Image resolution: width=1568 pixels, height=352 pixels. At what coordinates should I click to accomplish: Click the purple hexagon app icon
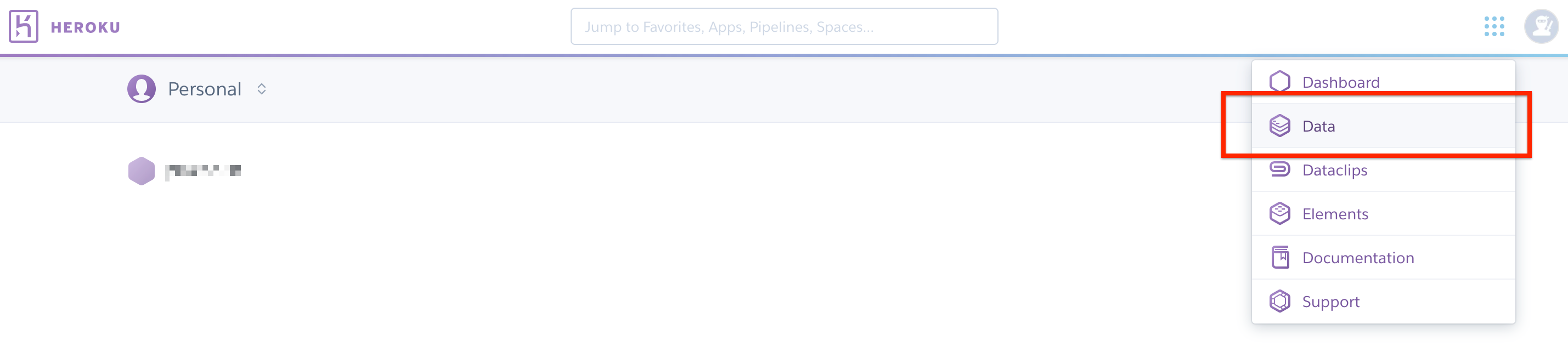[x=141, y=171]
